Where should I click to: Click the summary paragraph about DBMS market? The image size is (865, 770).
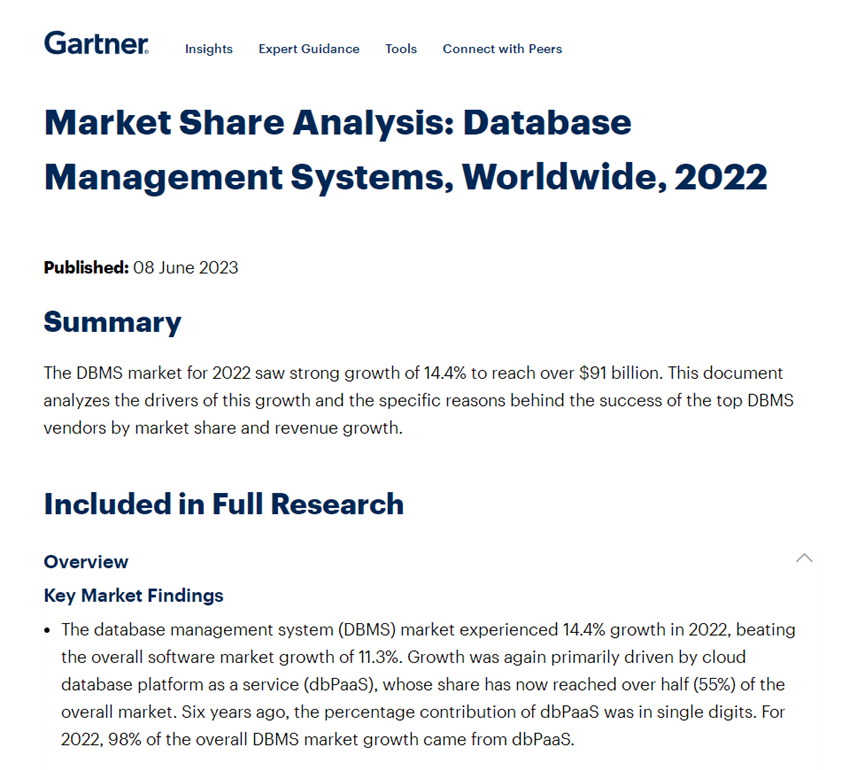[x=419, y=400]
